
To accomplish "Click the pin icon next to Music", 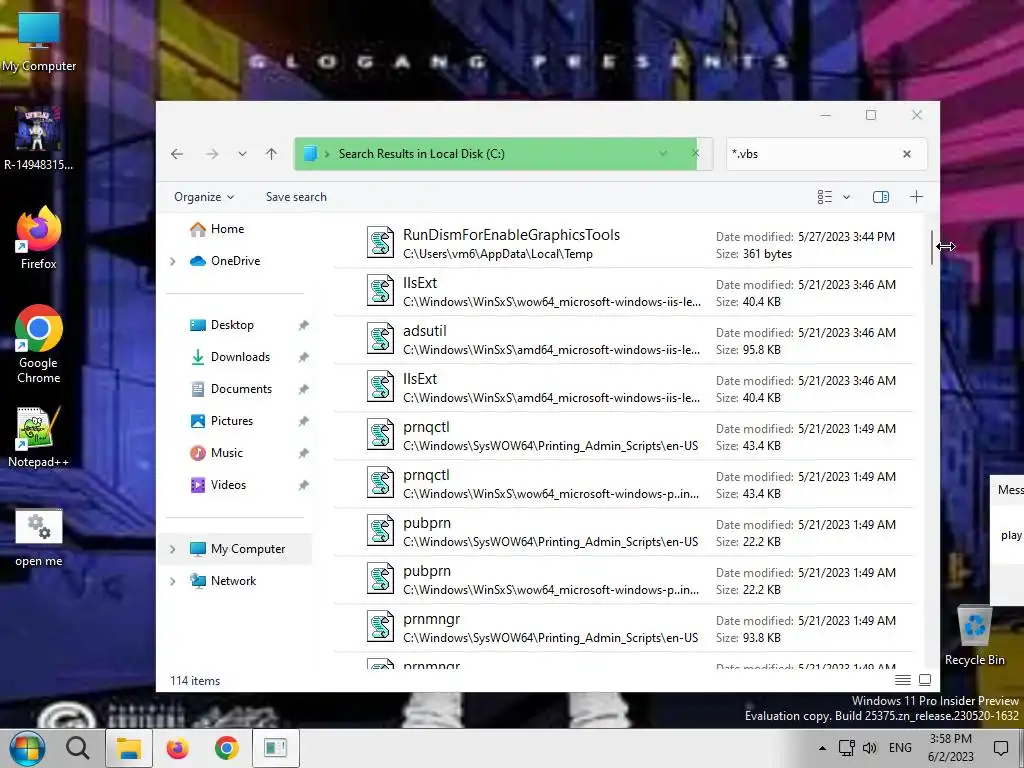I will (x=304, y=453).
